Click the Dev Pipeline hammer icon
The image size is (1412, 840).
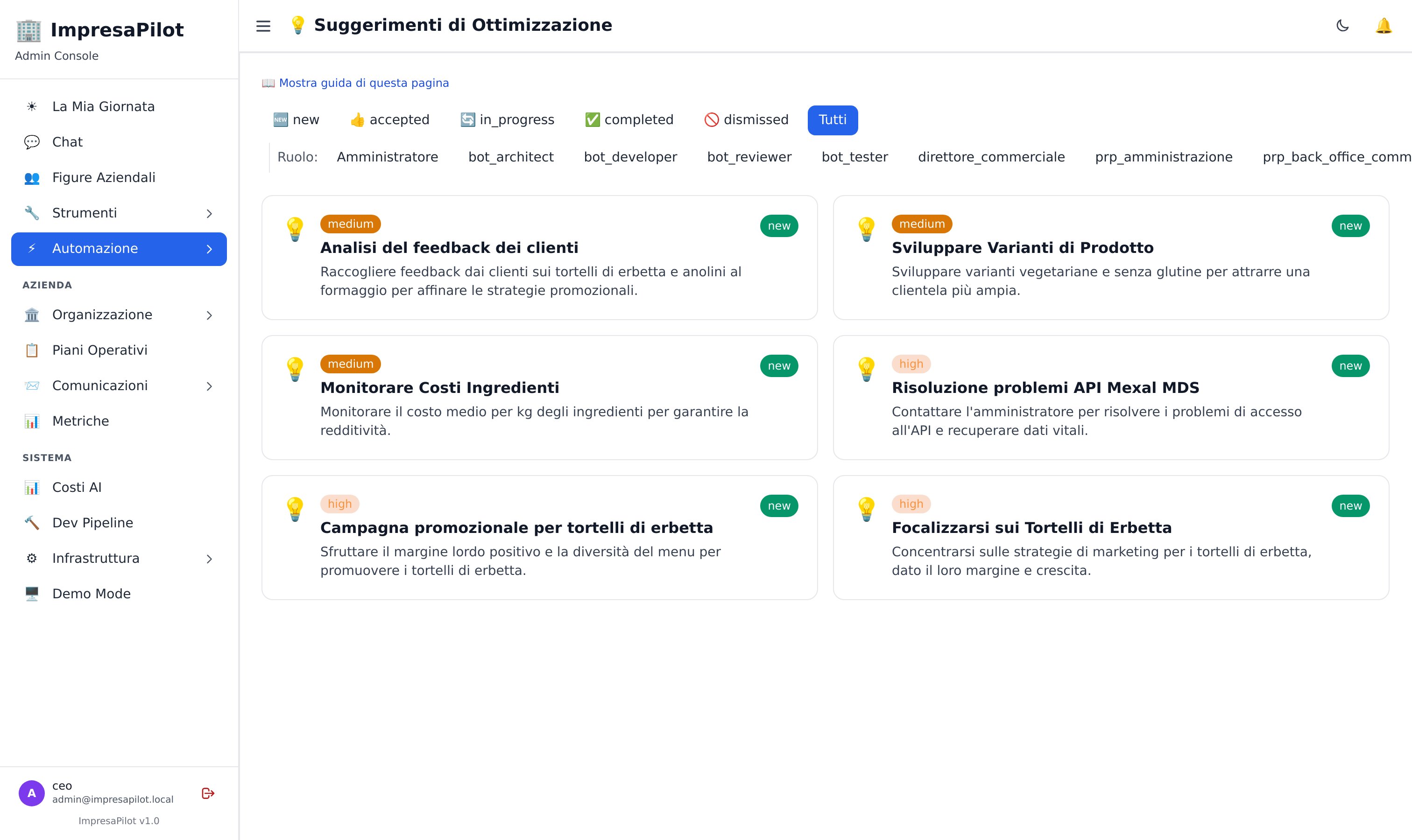click(32, 523)
